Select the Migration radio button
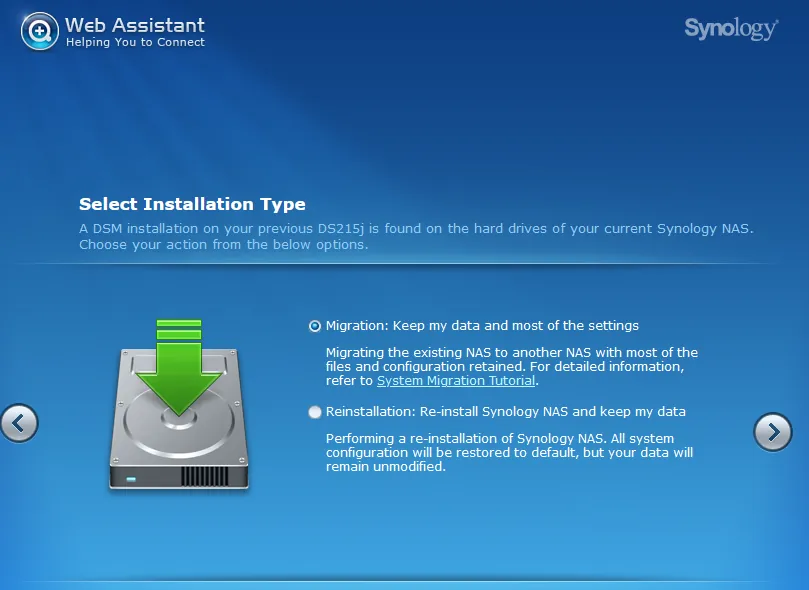Image resolution: width=809 pixels, height=590 pixels. [315, 326]
